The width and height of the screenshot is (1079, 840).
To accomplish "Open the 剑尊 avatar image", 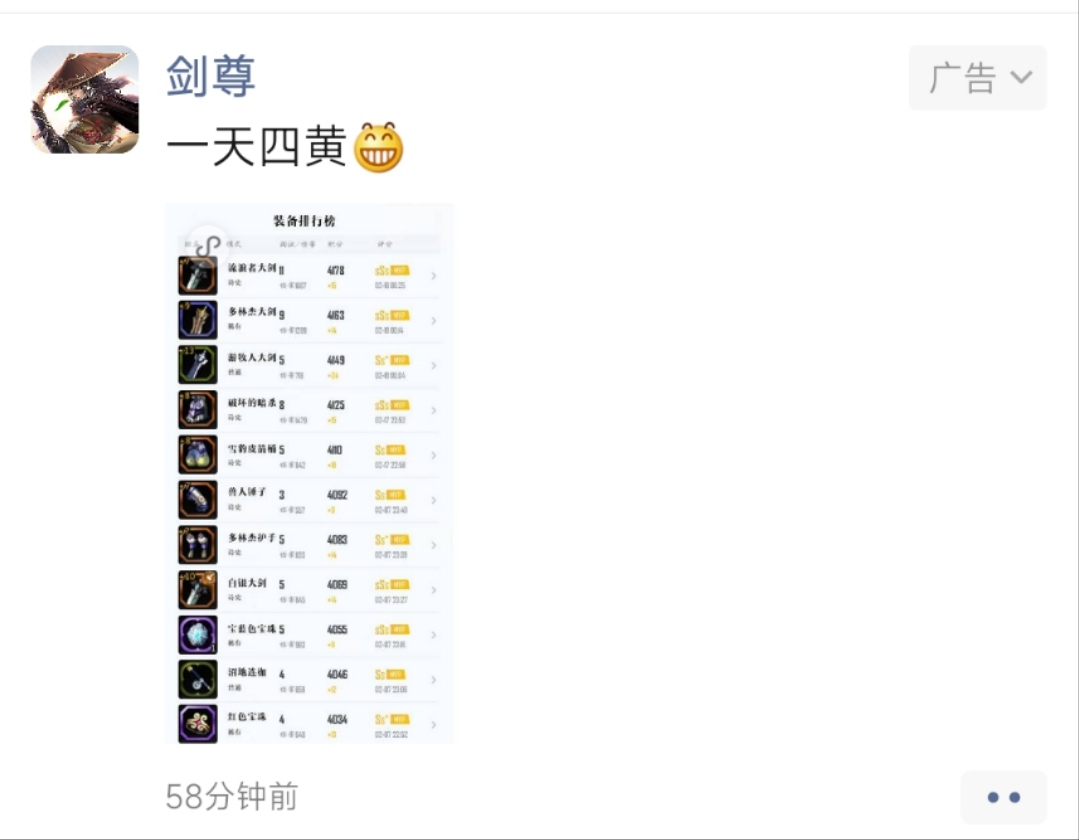I will tap(85, 100).
